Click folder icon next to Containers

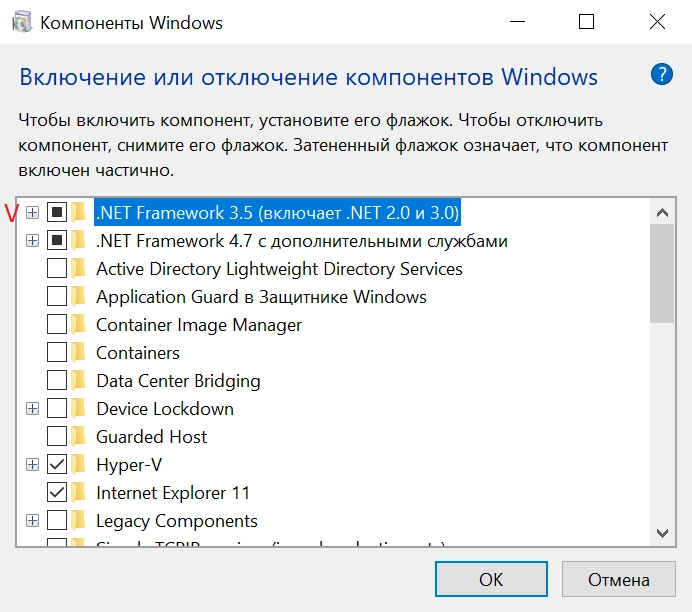point(78,353)
